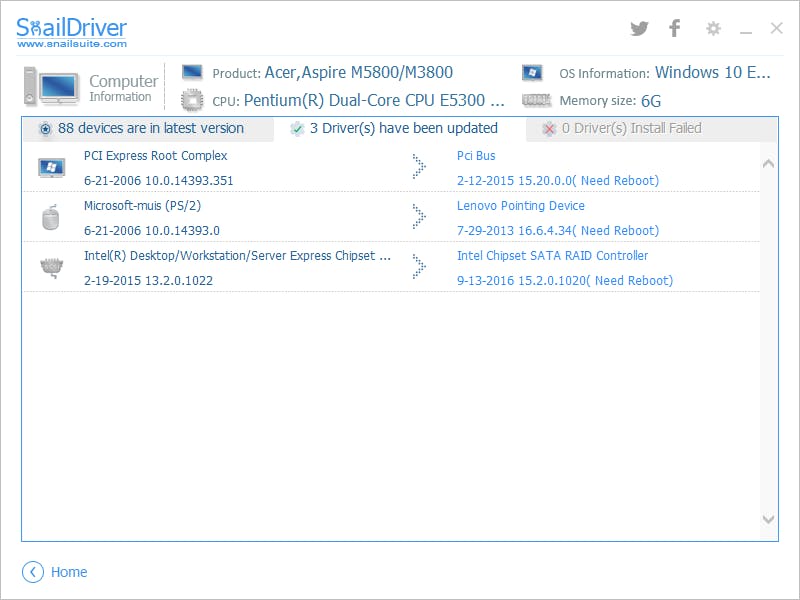
Task: Open the Facebook share icon
Action: (674, 28)
